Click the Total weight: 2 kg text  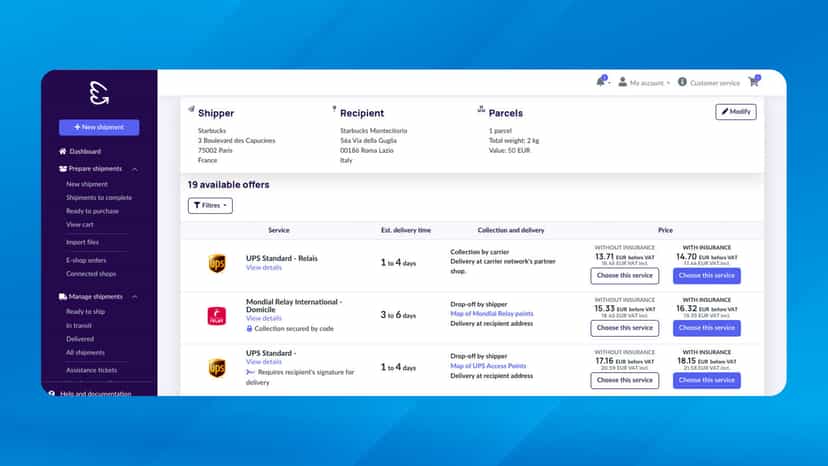(x=514, y=141)
